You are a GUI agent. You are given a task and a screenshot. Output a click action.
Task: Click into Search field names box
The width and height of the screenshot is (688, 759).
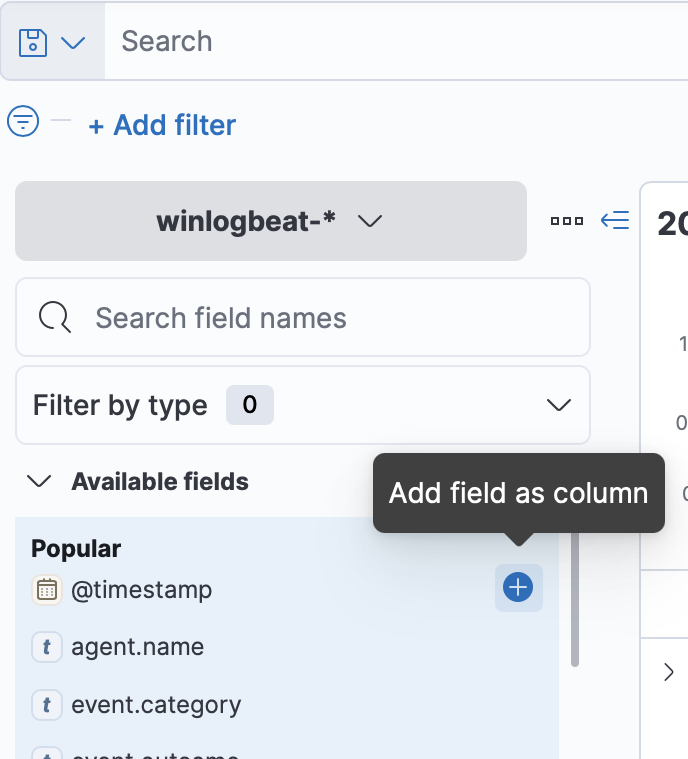point(303,318)
